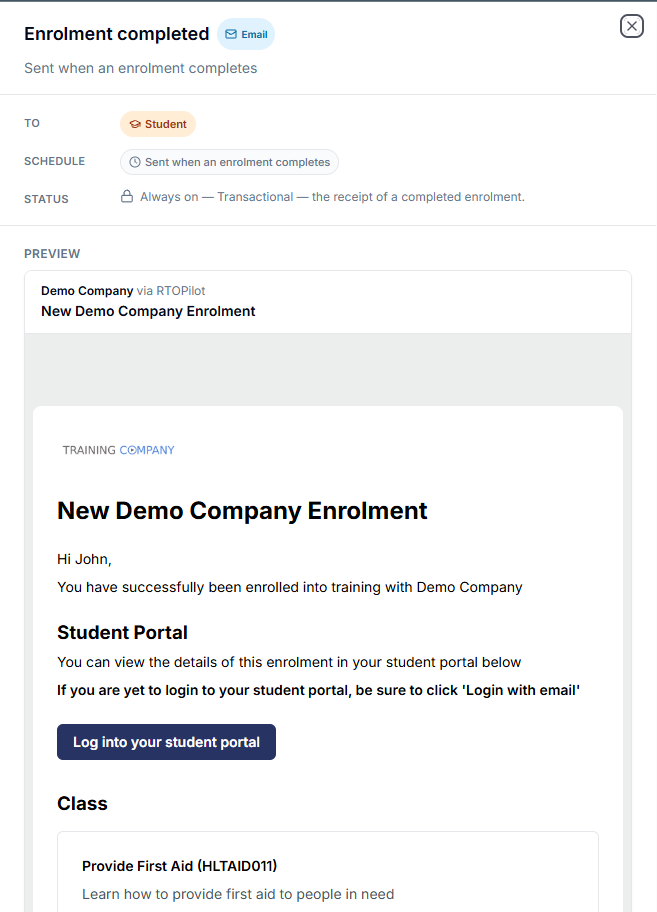Click the Class section heading

[x=82, y=803]
